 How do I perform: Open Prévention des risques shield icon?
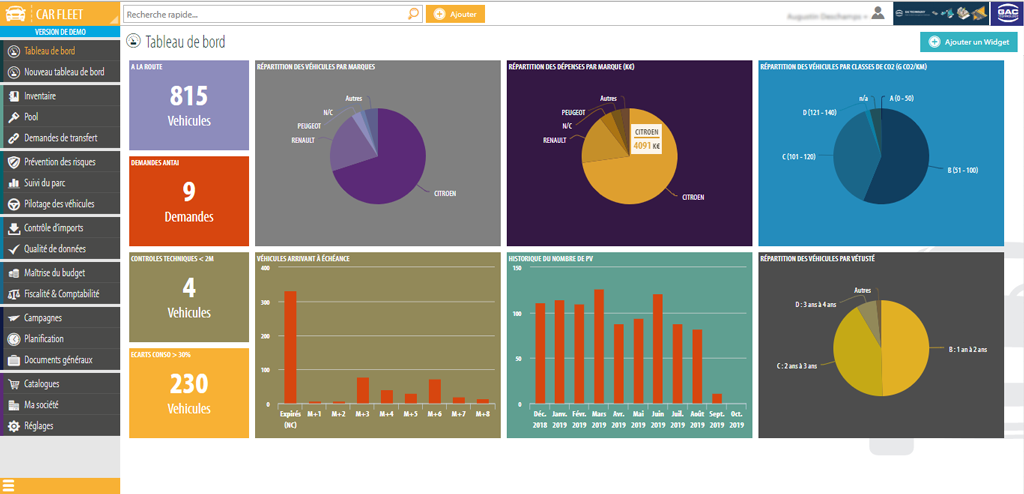pos(13,162)
